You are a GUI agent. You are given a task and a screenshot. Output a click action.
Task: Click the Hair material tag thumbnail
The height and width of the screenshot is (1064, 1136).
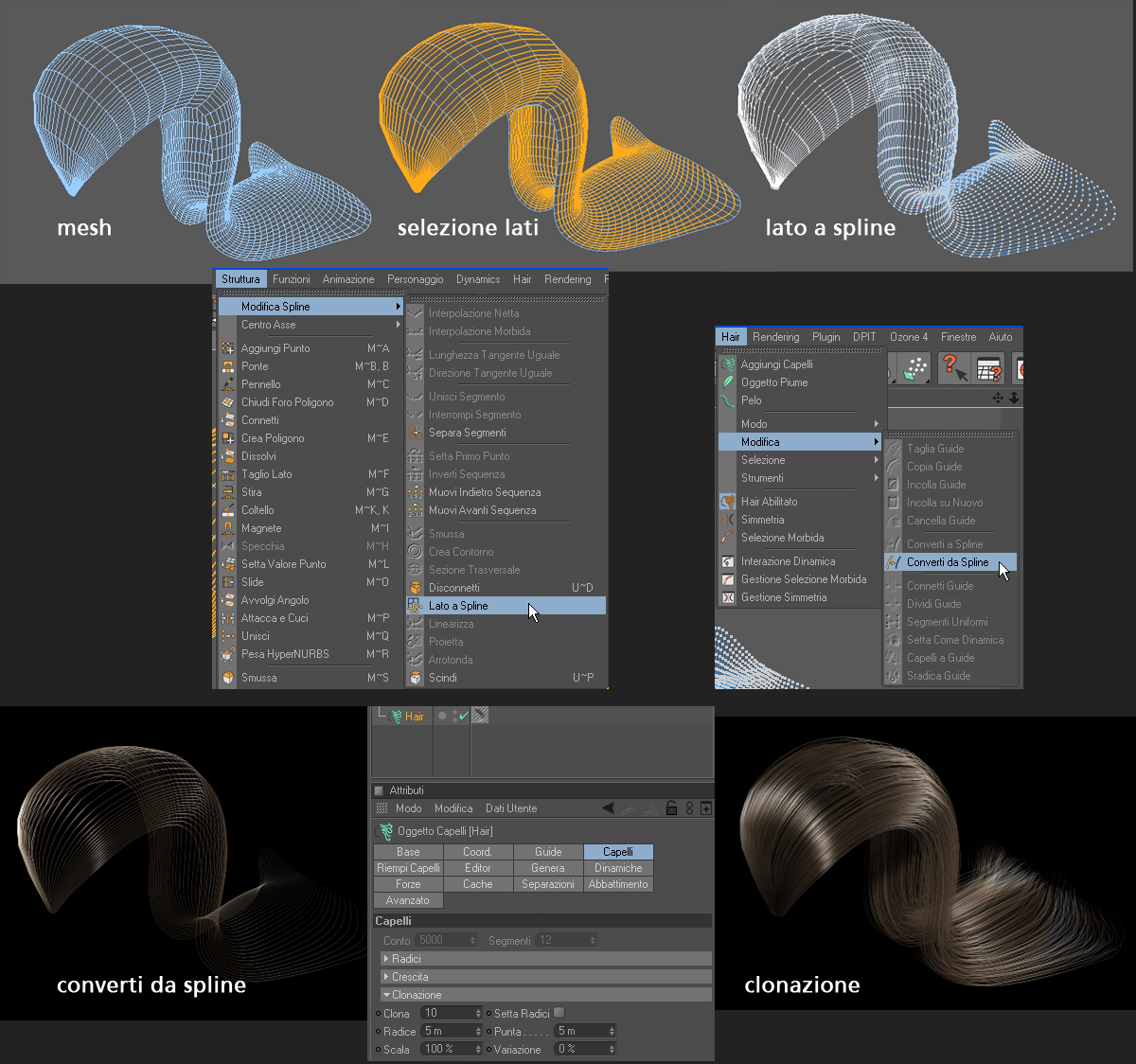tap(480, 716)
